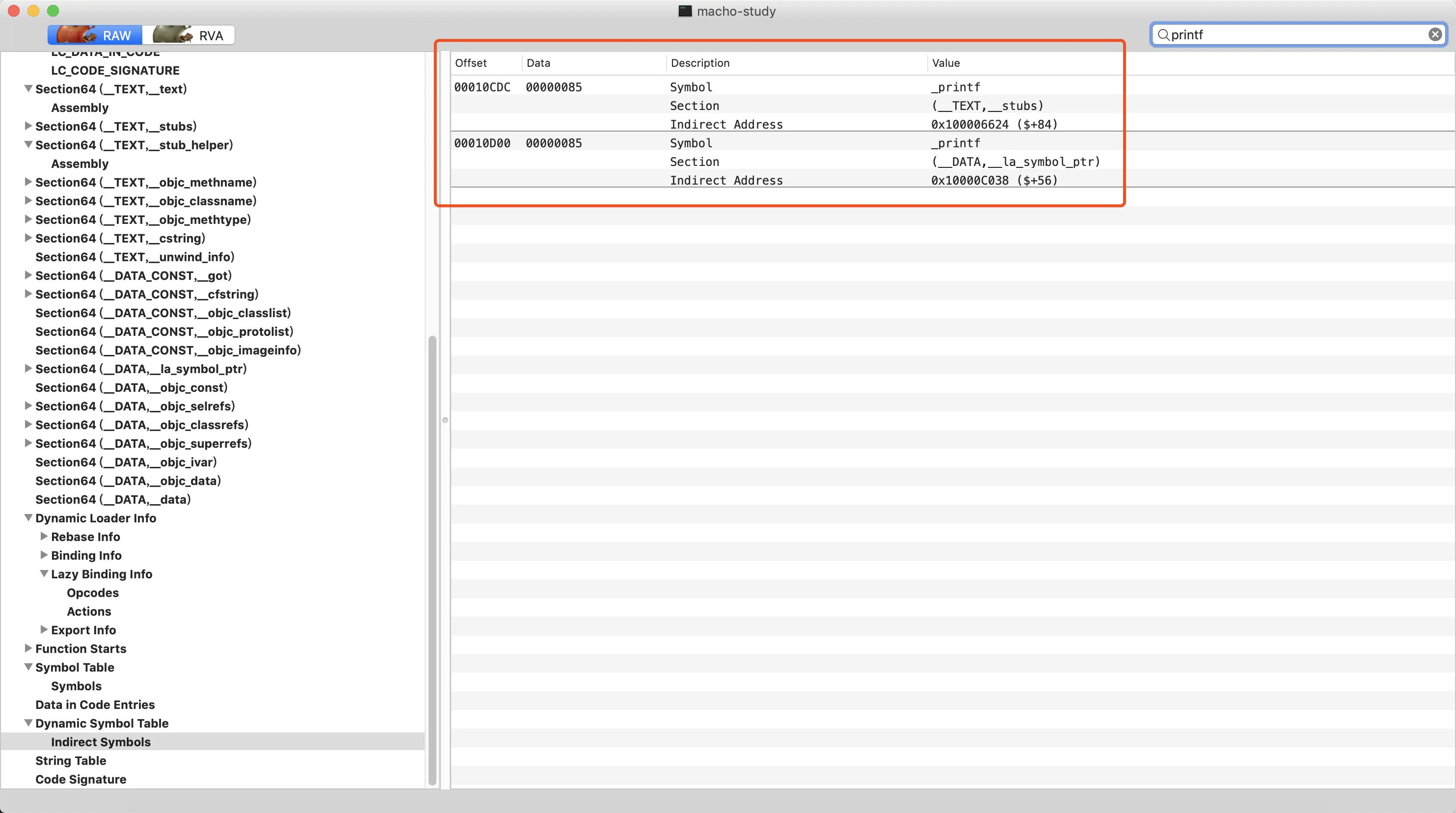
Task: Collapse the Symbol Table node
Action: pyautogui.click(x=27, y=667)
